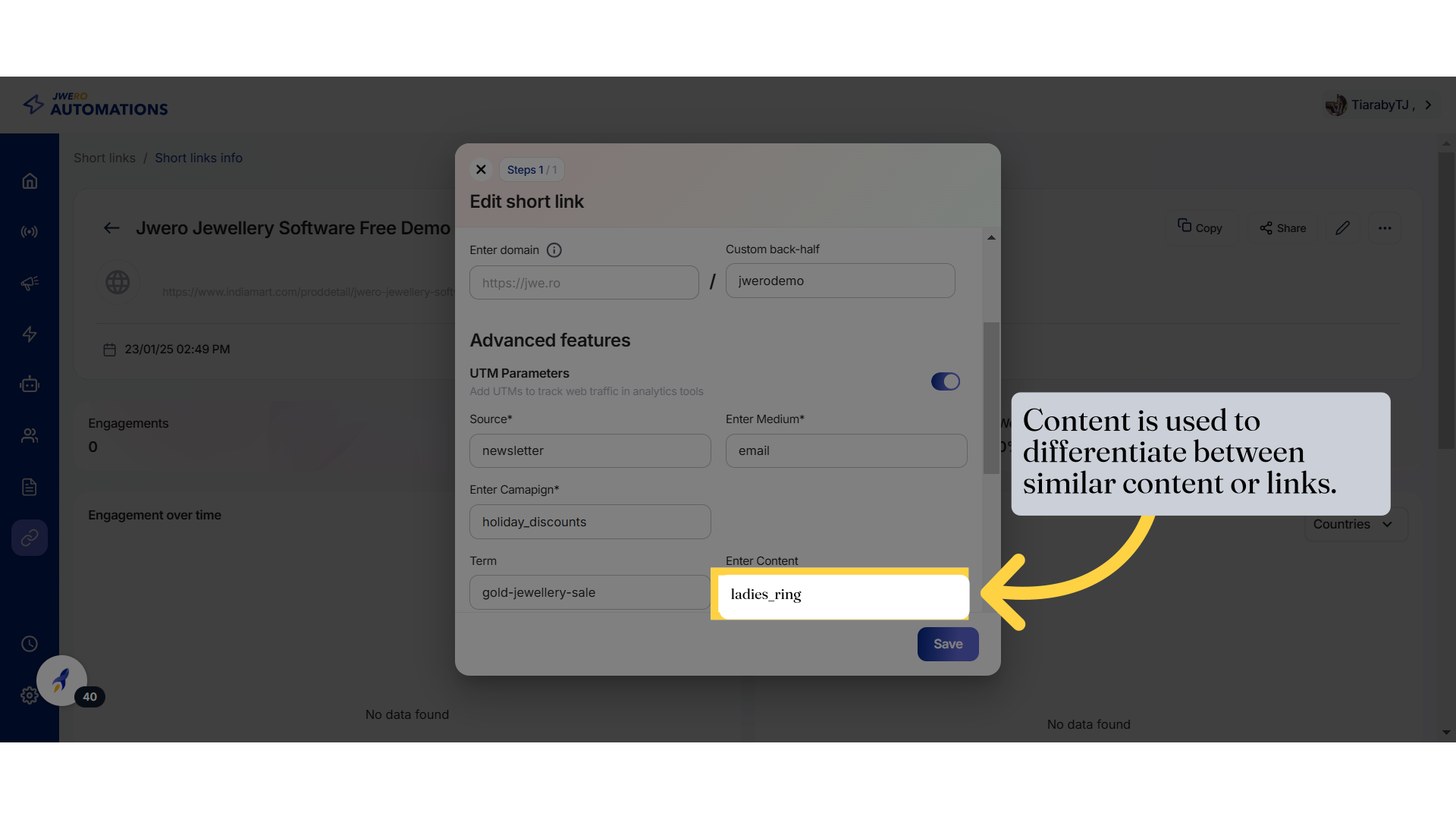
Task: Click the pencil edit icon
Action: (1342, 228)
